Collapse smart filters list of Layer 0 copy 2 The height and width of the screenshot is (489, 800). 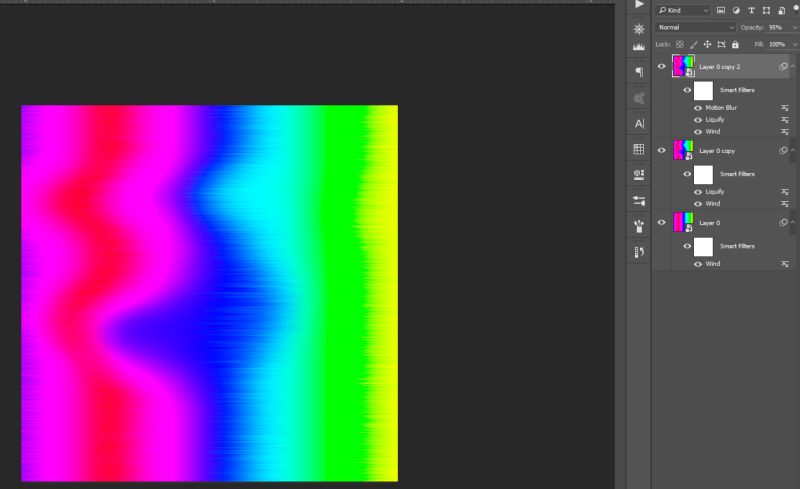tap(793, 66)
